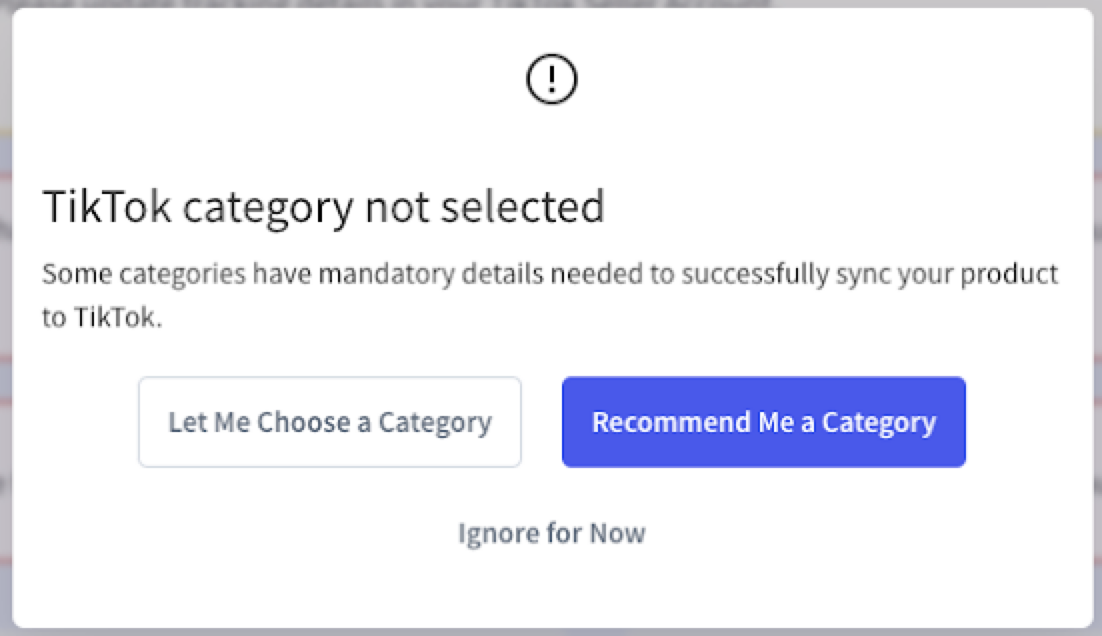The width and height of the screenshot is (1102, 636).
Task: Select the 'to TikTok.' description line
Action: click(x=102, y=318)
